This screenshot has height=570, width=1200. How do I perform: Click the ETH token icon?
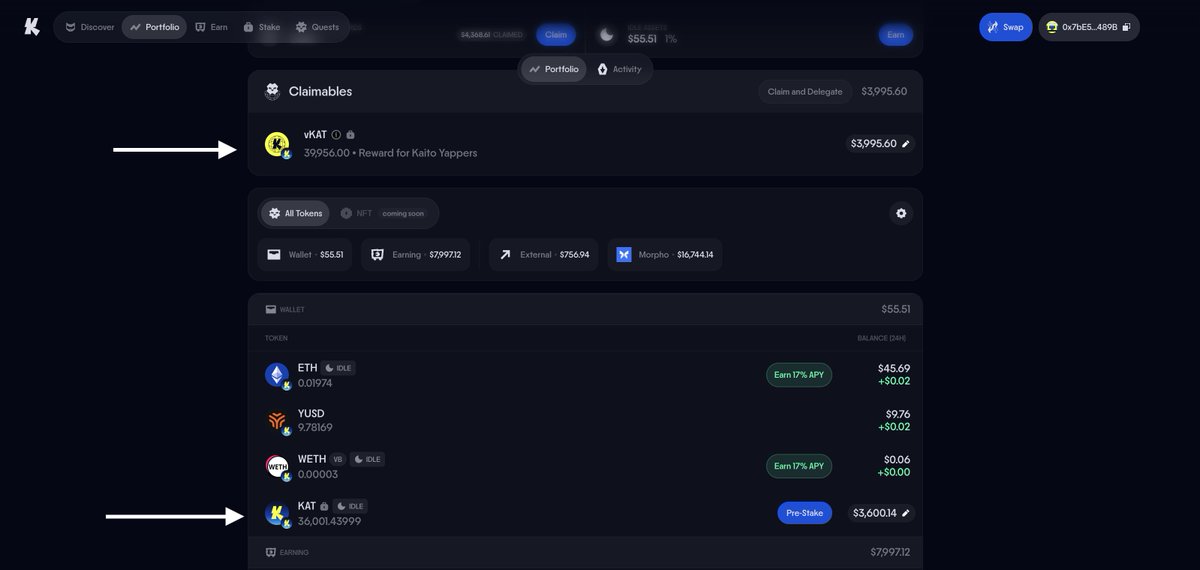pos(277,376)
